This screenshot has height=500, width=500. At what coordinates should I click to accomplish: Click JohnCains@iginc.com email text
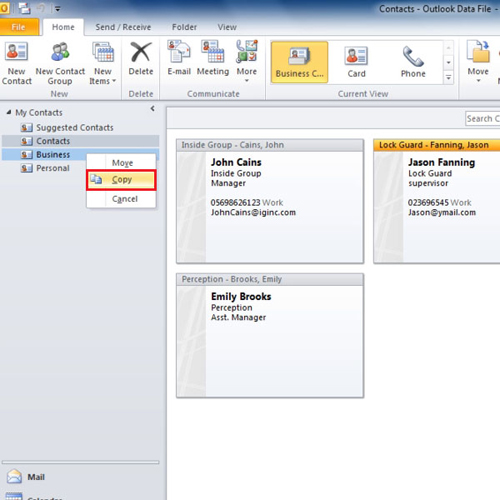tap(253, 212)
